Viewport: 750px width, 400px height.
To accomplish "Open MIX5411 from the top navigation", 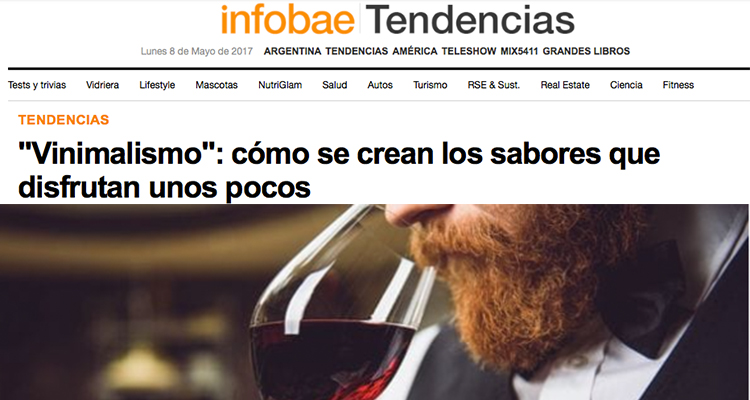I will 519,51.
